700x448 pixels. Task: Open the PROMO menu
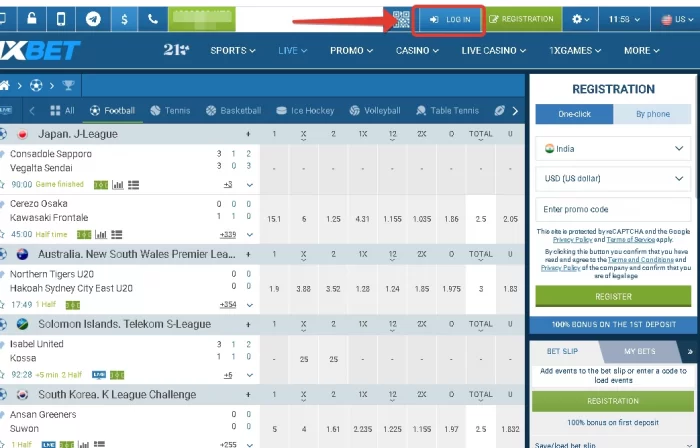point(351,50)
